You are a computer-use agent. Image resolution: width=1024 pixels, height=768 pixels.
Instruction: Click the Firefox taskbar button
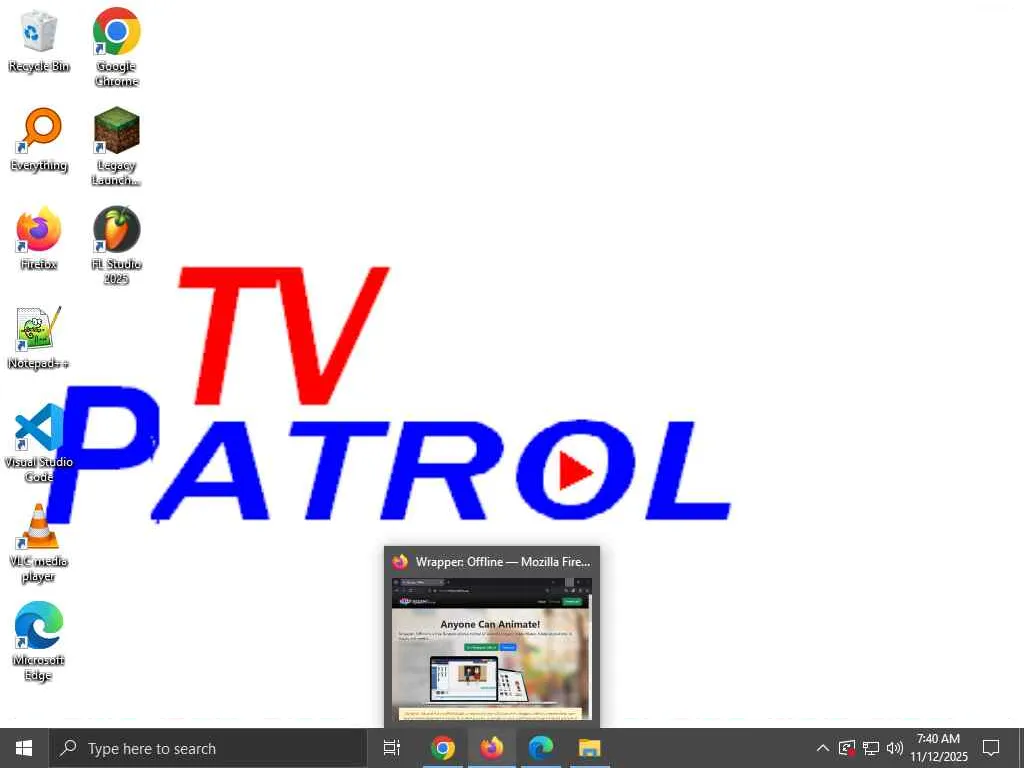pos(492,748)
